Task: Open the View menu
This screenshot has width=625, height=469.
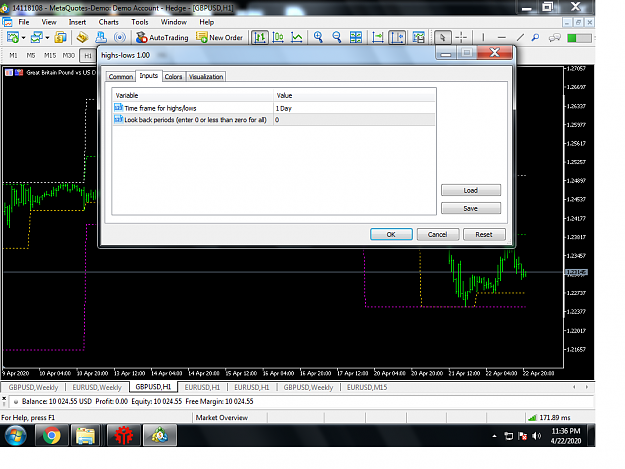Action: coord(49,22)
